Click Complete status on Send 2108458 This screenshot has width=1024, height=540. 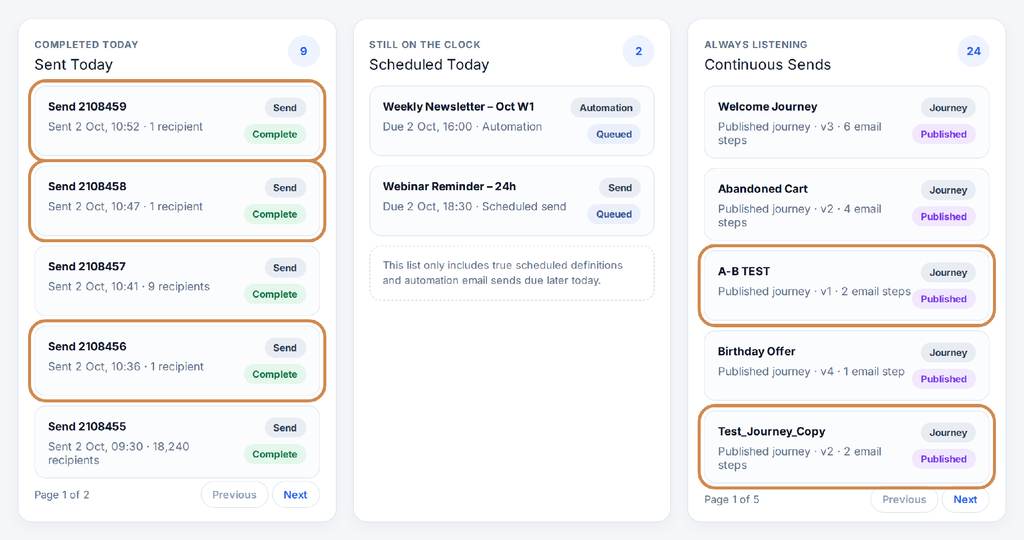click(x=275, y=214)
